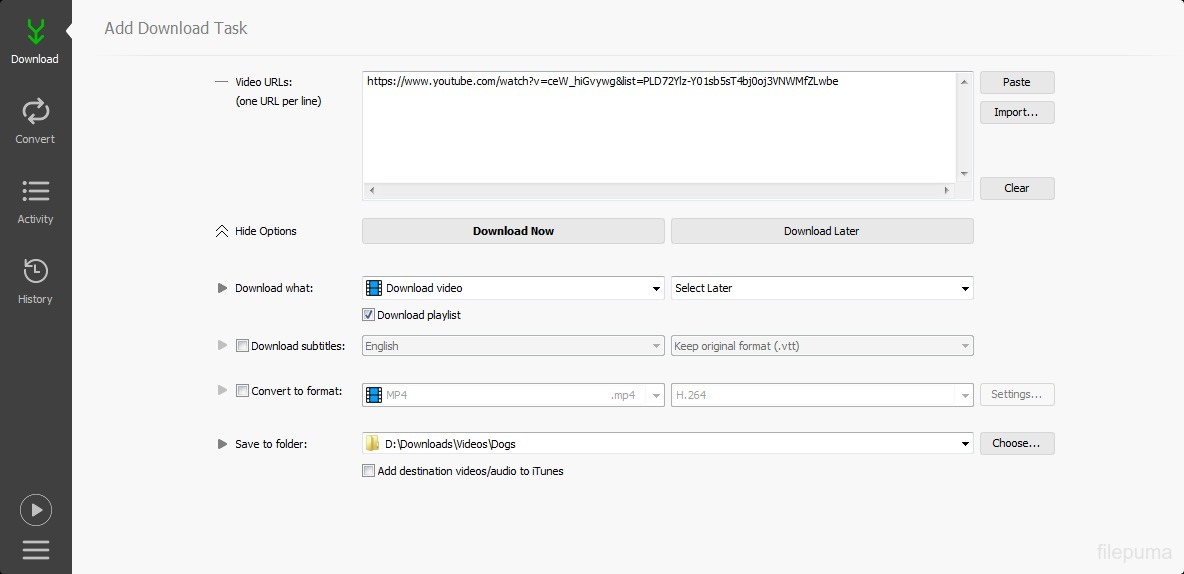Viewport: 1184px width, 574px height.
Task: Open the hamburger menu icon
Action: [x=35, y=550]
